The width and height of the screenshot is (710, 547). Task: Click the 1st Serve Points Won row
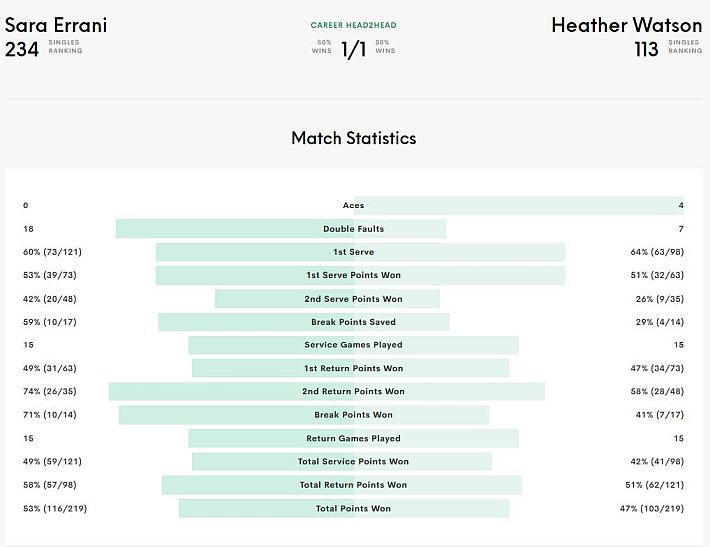pos(354,275)
